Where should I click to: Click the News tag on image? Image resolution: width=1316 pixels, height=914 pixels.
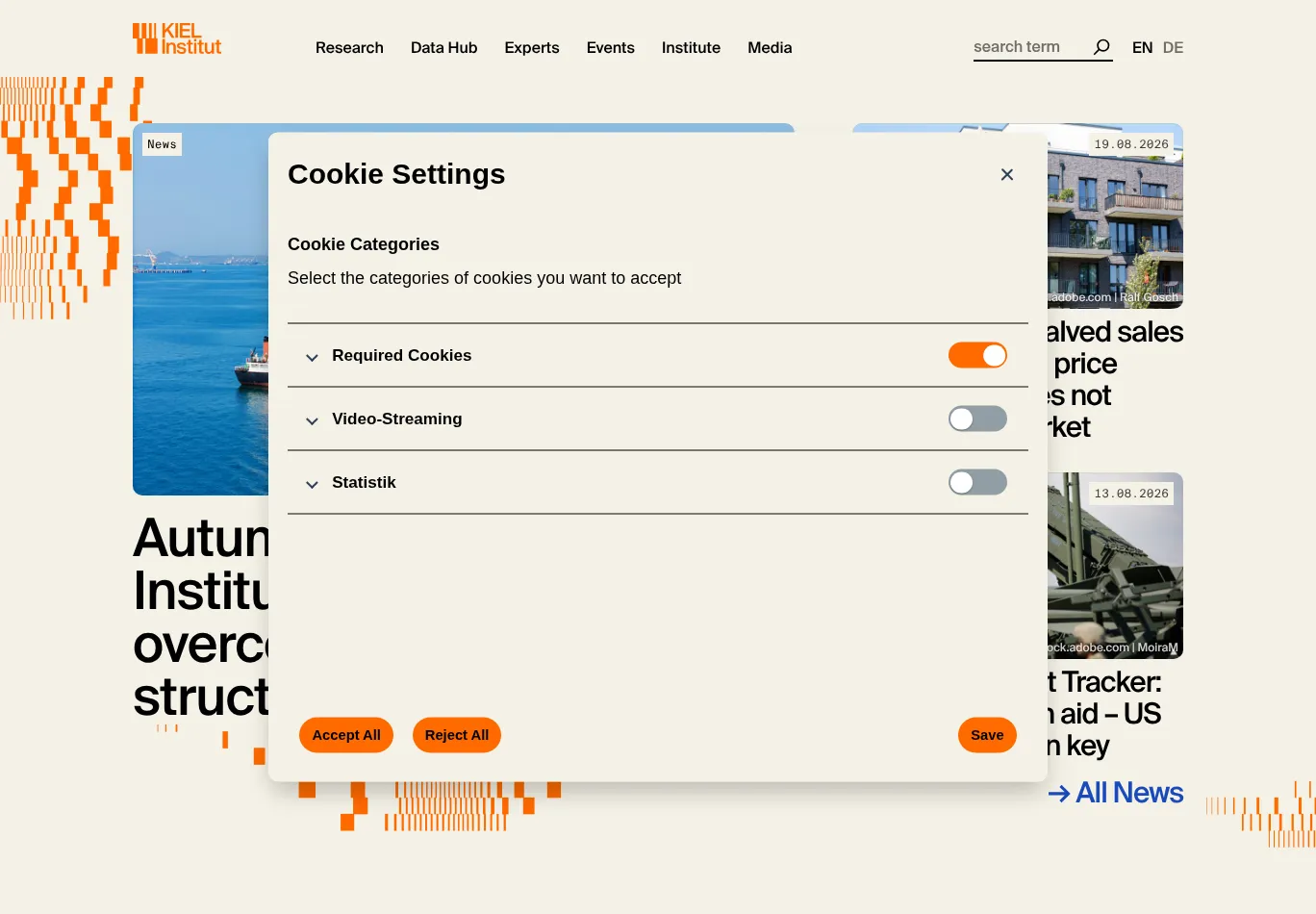click(x=163, y=144)
